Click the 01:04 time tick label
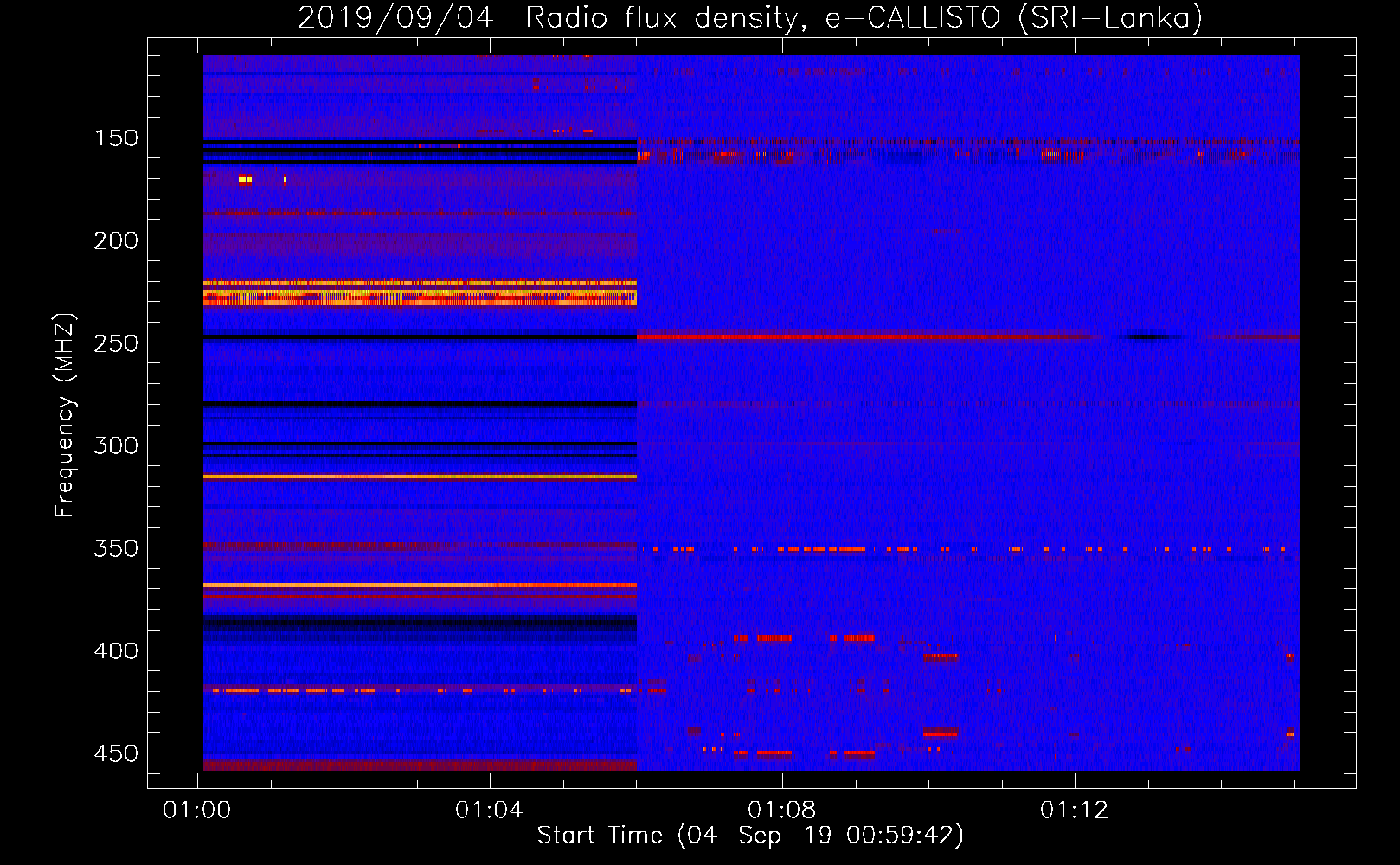 click(490, 811)
